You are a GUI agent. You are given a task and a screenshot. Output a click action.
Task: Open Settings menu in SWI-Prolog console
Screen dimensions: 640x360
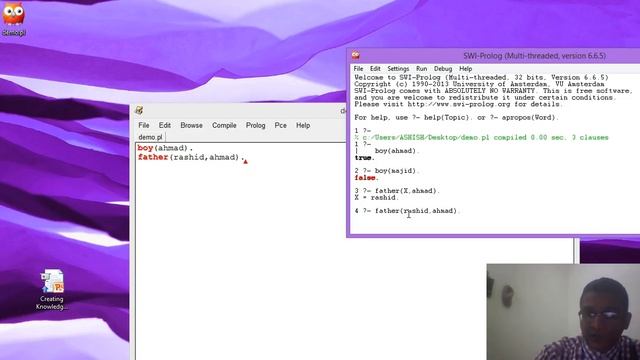[398, 69]
